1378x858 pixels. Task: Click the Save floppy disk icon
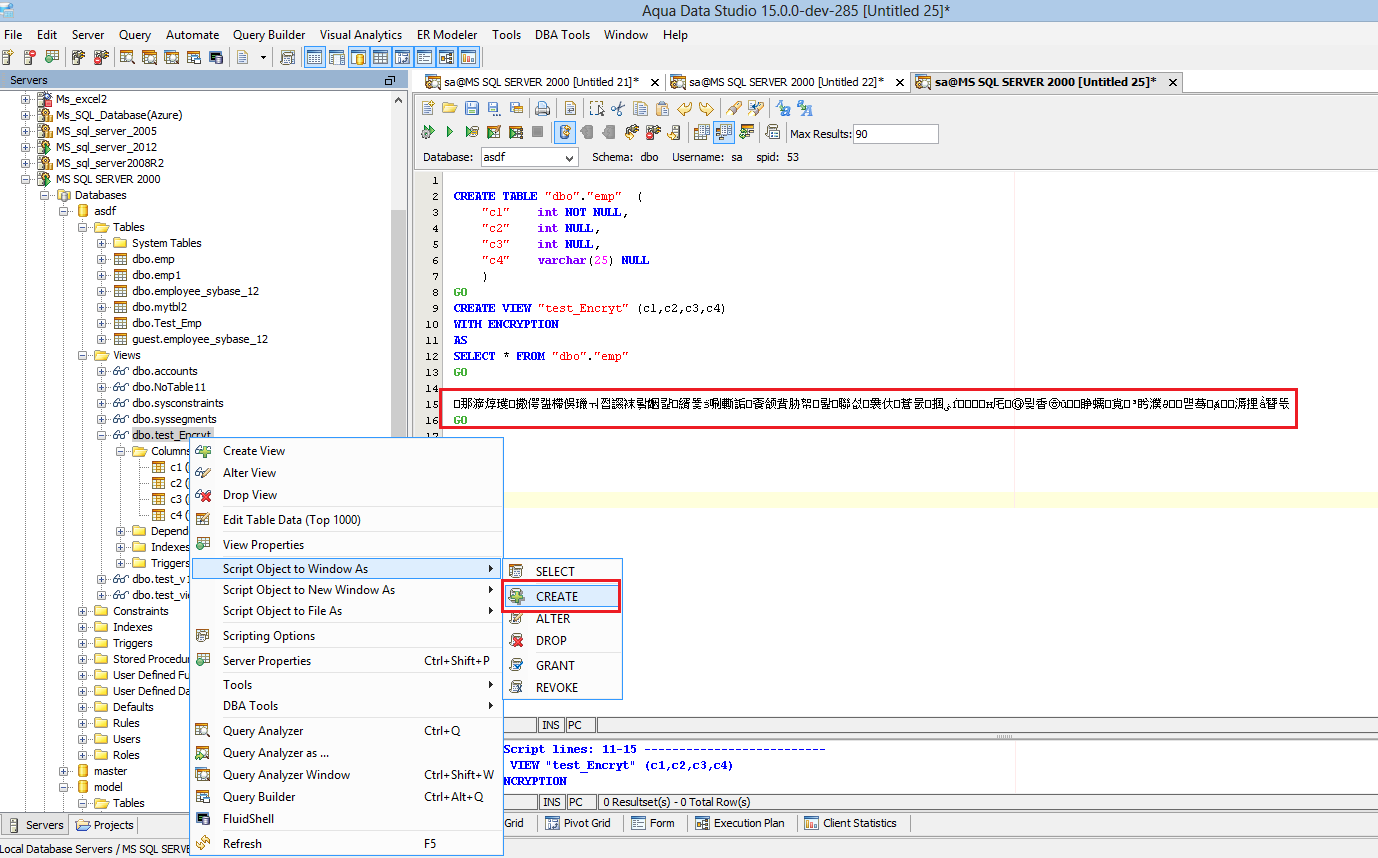[472, 108]
